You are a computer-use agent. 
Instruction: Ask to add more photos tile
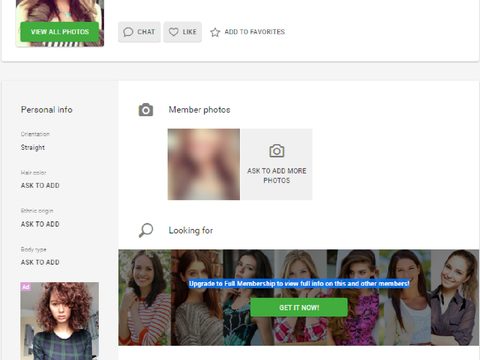coord(277,164)
